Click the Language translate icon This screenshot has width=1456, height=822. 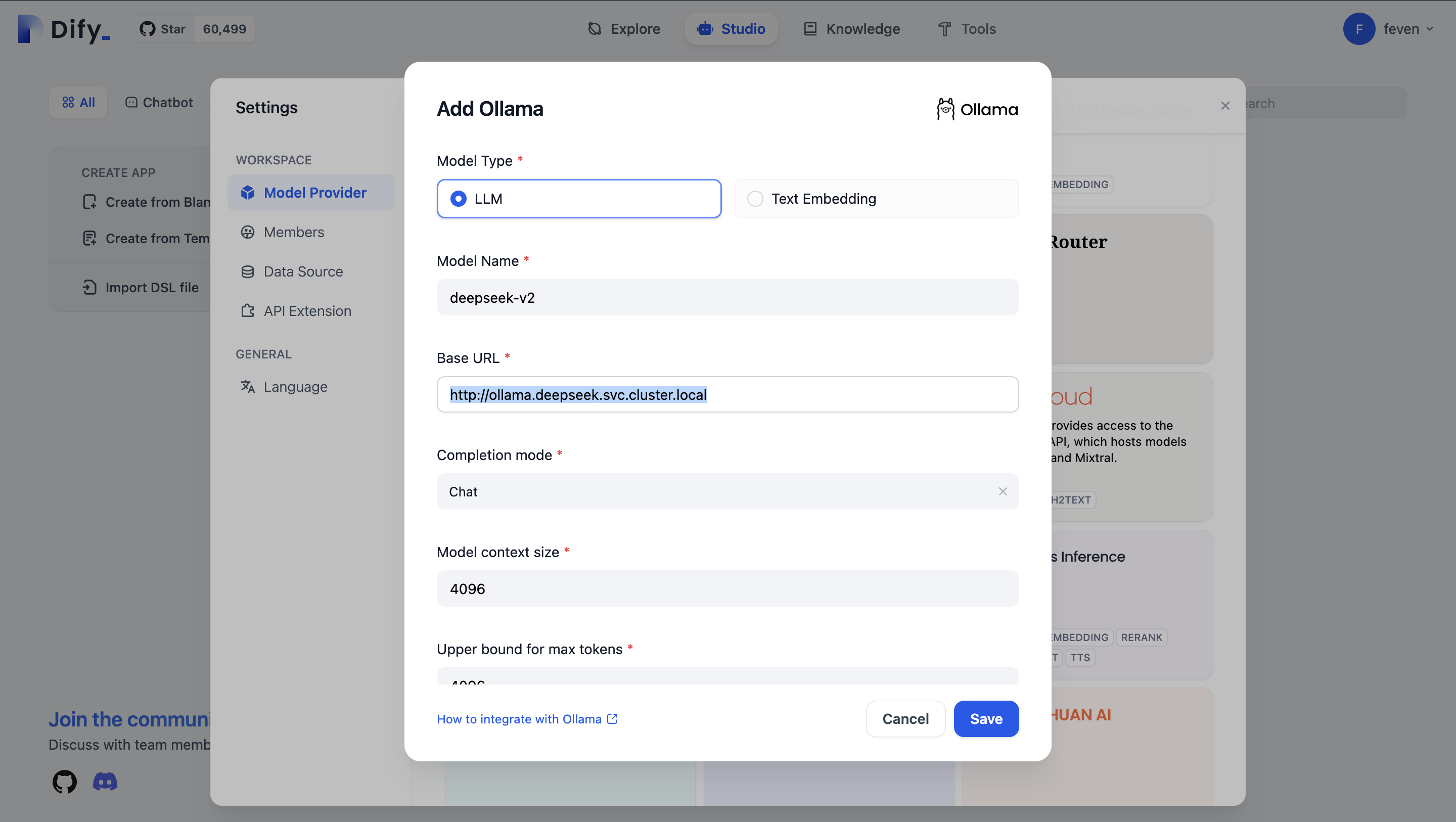(x=248, y=387)
